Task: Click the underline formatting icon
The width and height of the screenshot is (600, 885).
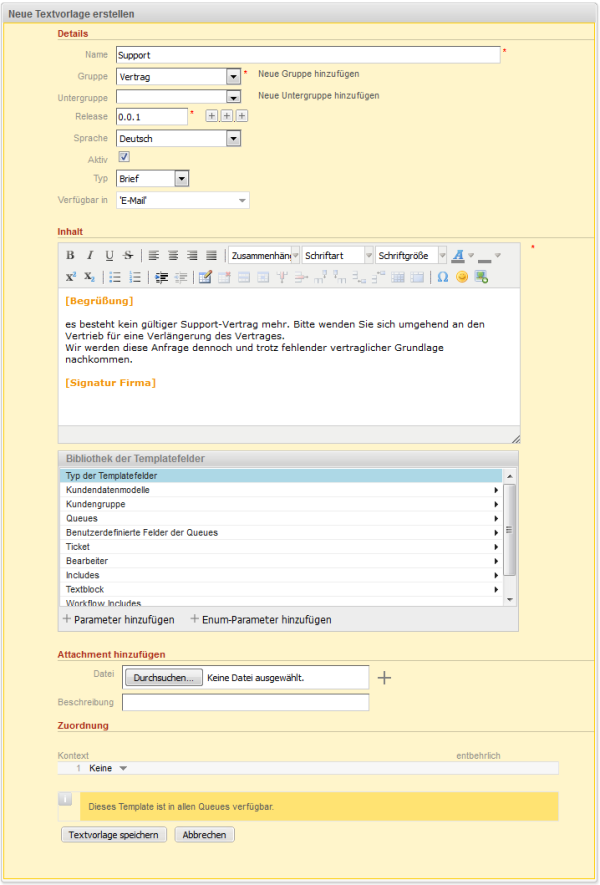Action: (x=109, y=256)
